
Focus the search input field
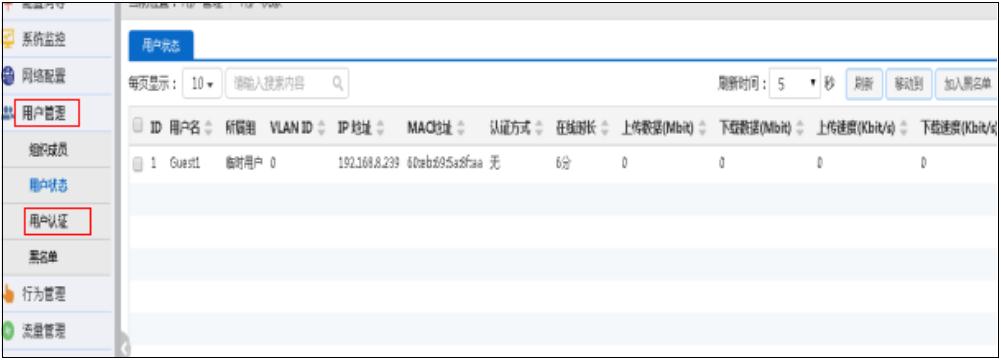pyautogui.click(x=287, y=84)
